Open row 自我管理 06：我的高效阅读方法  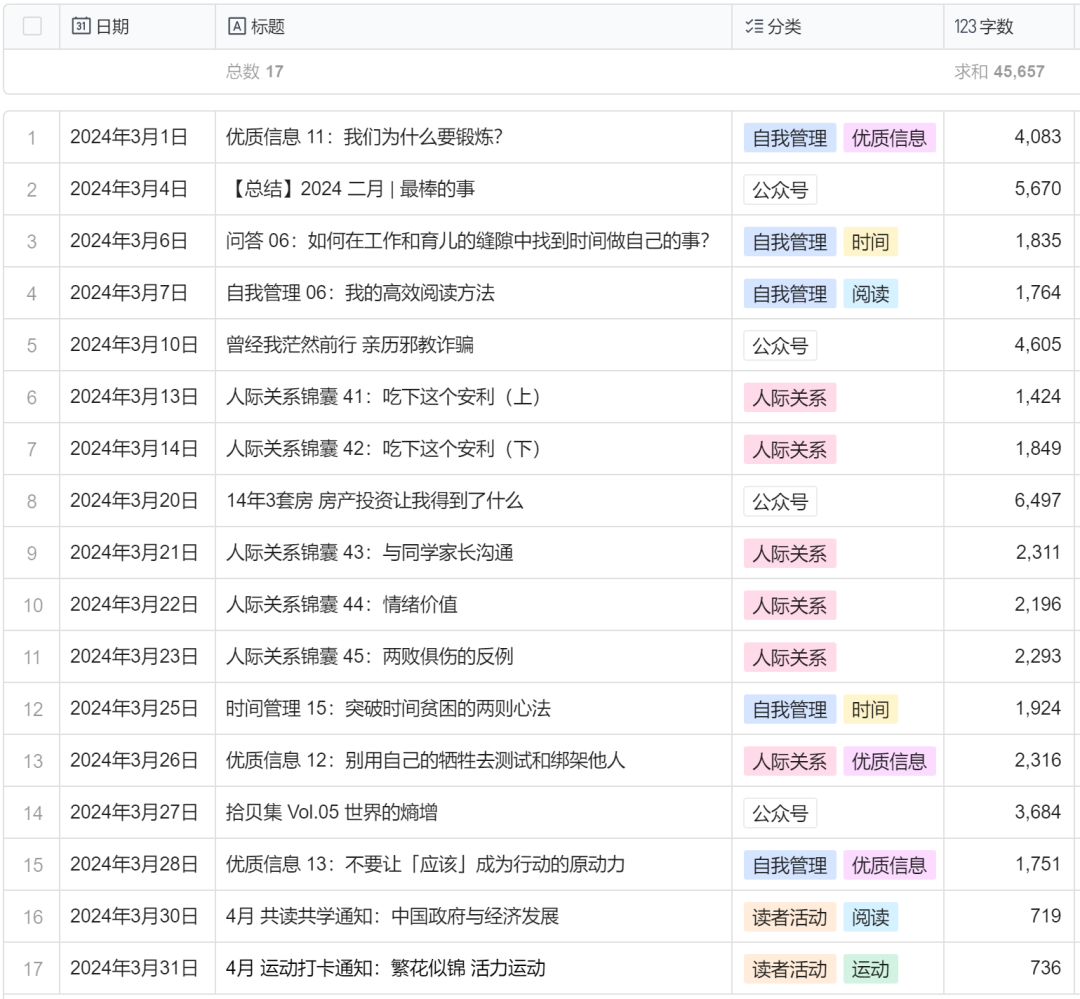tap(360, 293)
